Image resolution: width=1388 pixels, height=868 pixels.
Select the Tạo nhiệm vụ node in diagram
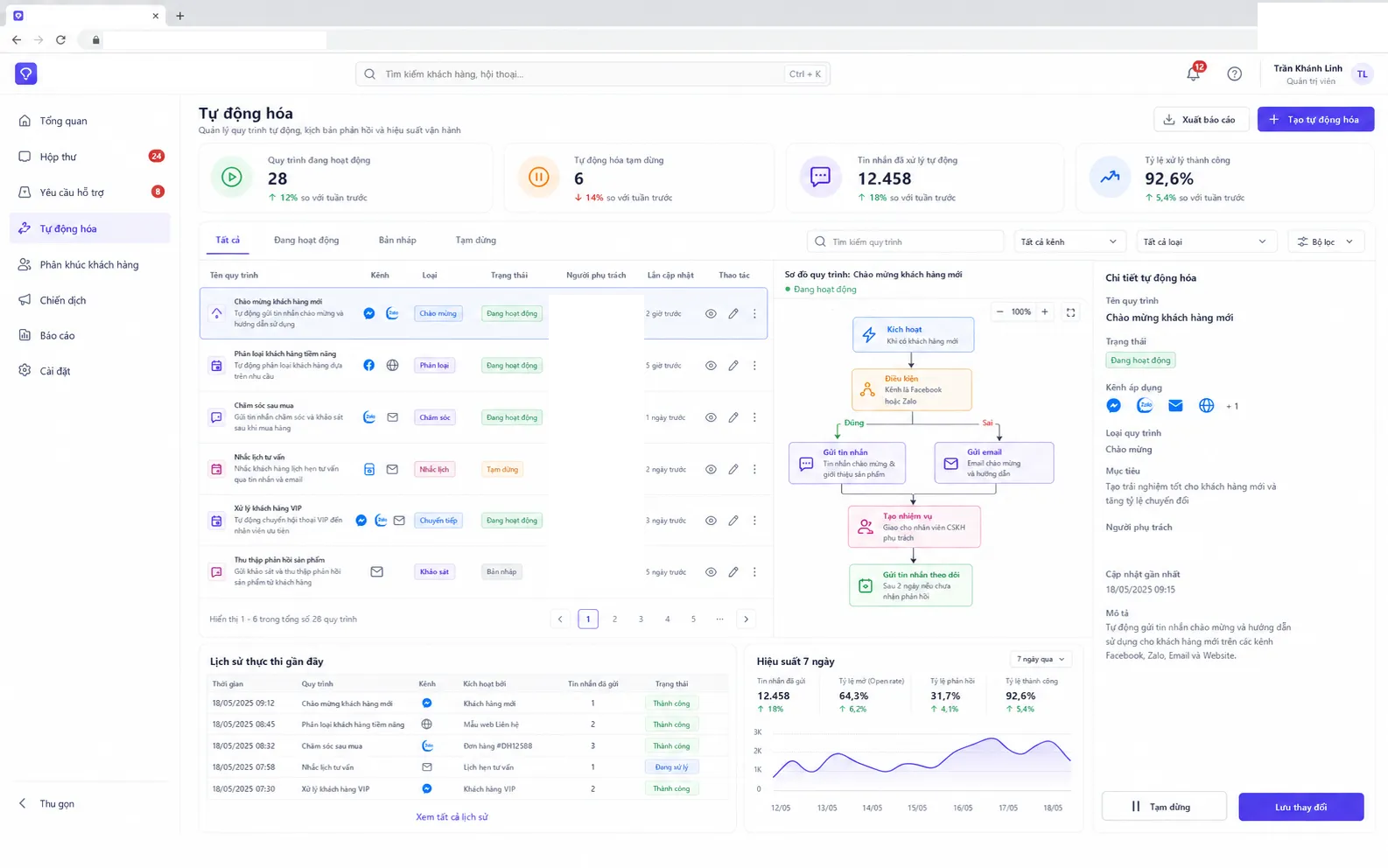914,527
